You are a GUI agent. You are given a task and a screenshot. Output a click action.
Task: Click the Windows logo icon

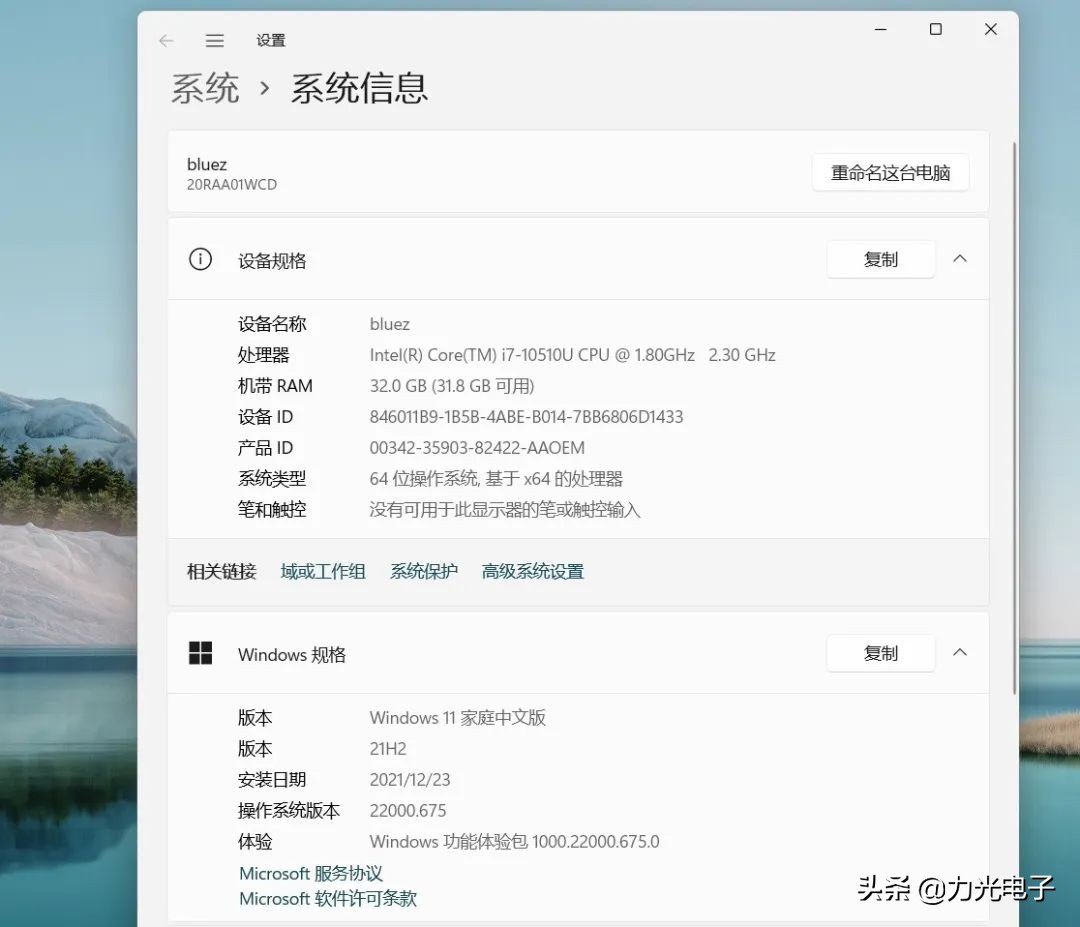point(200,653)
